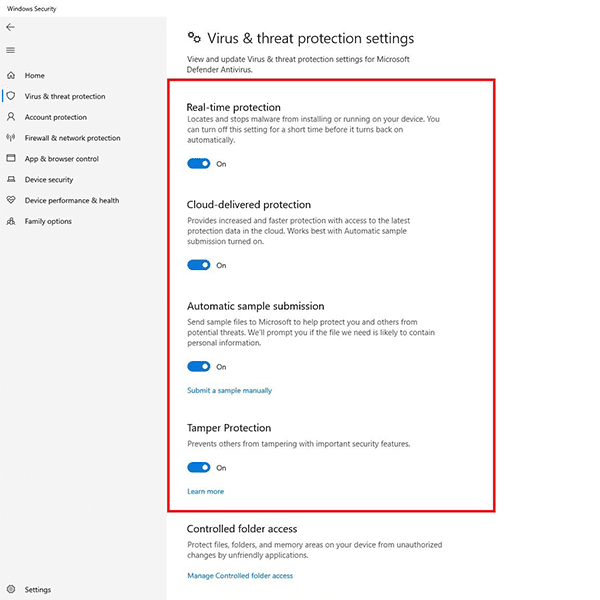Open Account protection section
This screenshot has height=600, width=600.
56,117
